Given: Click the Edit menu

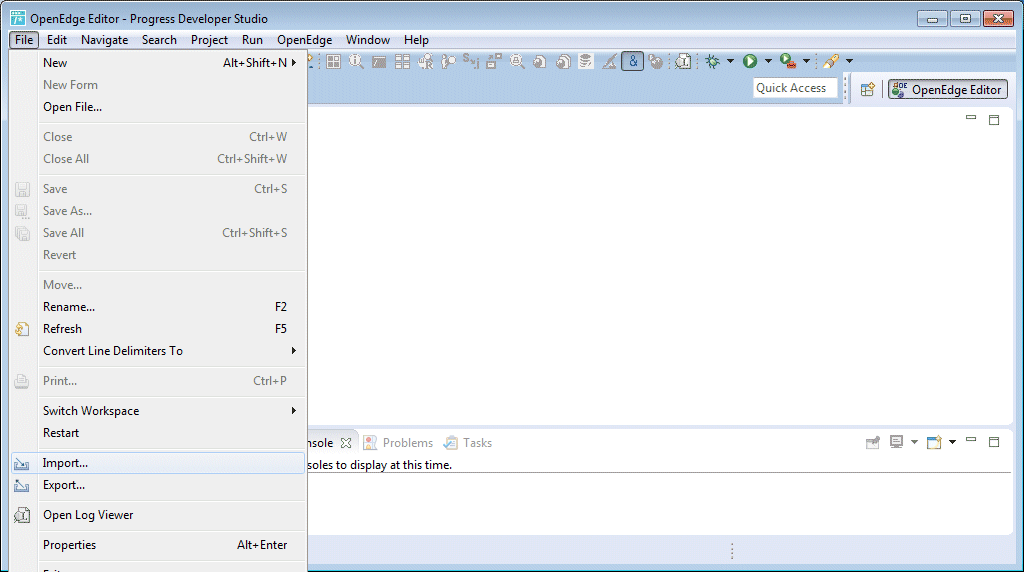Looking at the screenshot, I should 57,40.
